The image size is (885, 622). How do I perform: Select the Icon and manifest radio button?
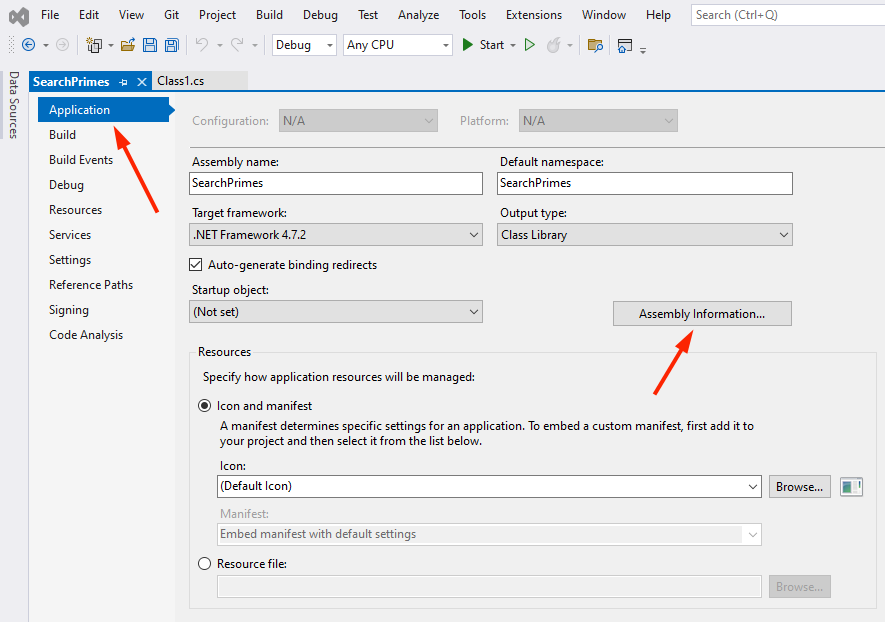(204, 406)
